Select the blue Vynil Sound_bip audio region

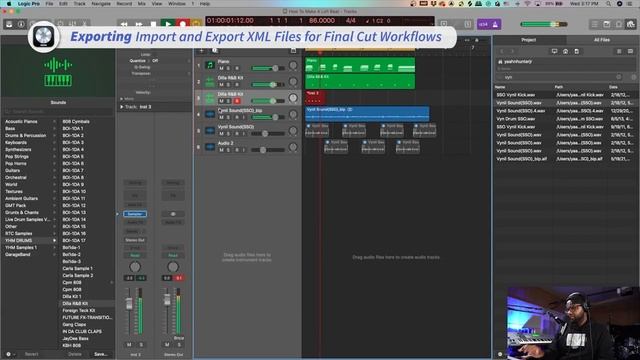pyautogui.click(x=367, y=114)
